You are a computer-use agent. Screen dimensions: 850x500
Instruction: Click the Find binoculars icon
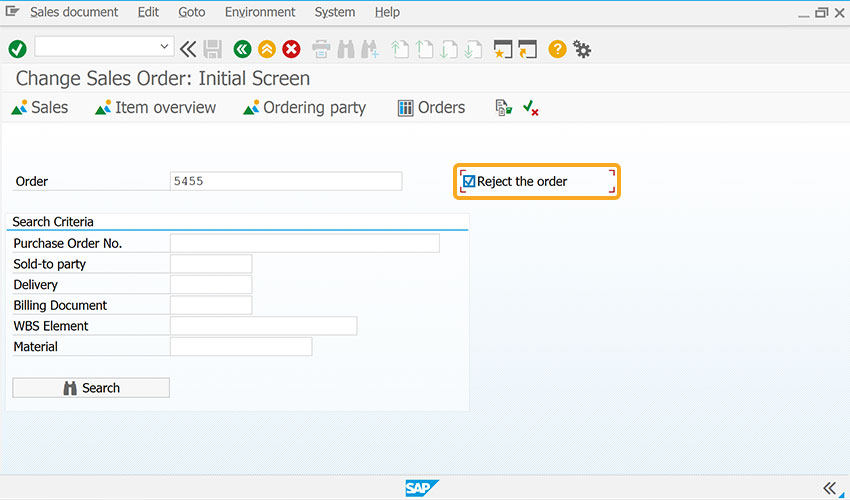pyautogui.click(x=346, y=49)
